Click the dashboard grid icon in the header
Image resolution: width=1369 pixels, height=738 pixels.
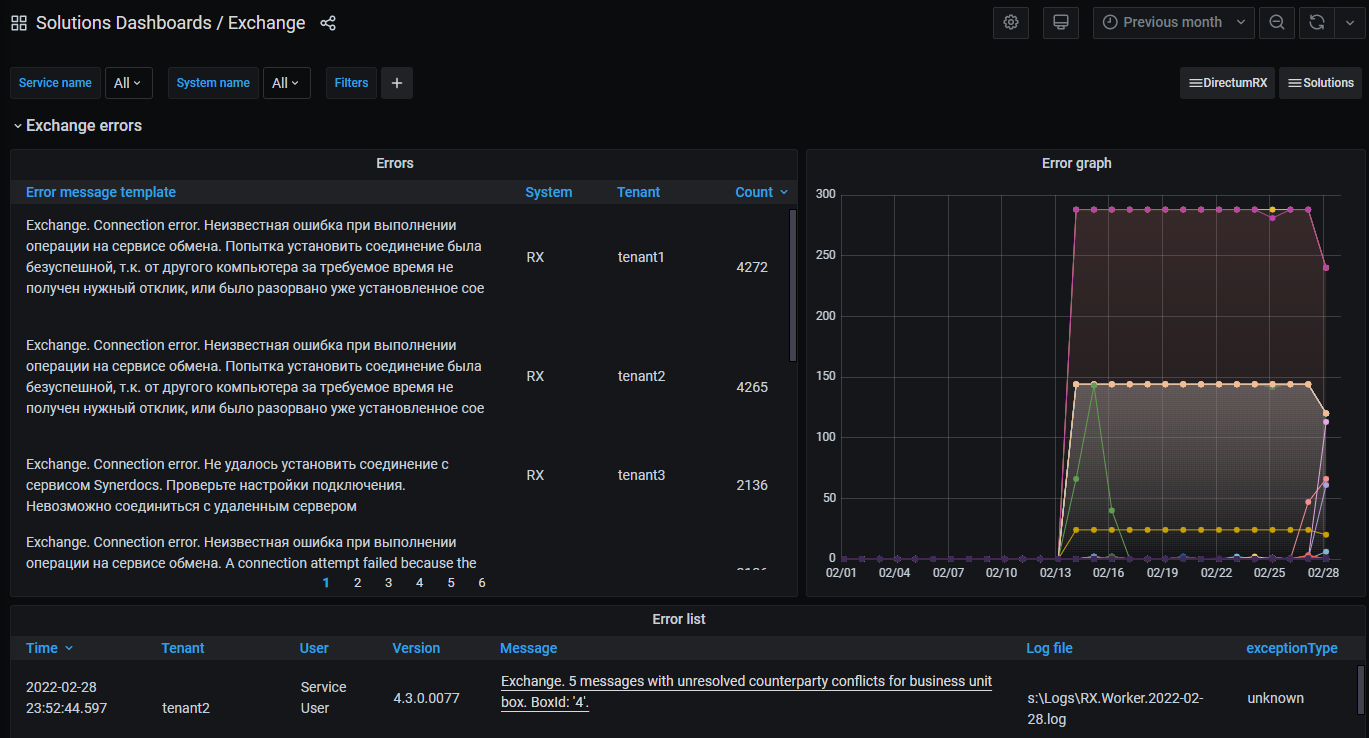click(x=19, y=23)
